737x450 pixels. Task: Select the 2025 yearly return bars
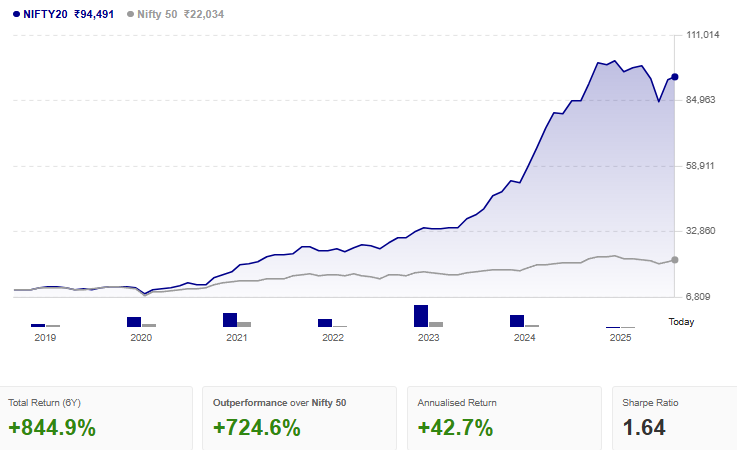pos(620,327)
